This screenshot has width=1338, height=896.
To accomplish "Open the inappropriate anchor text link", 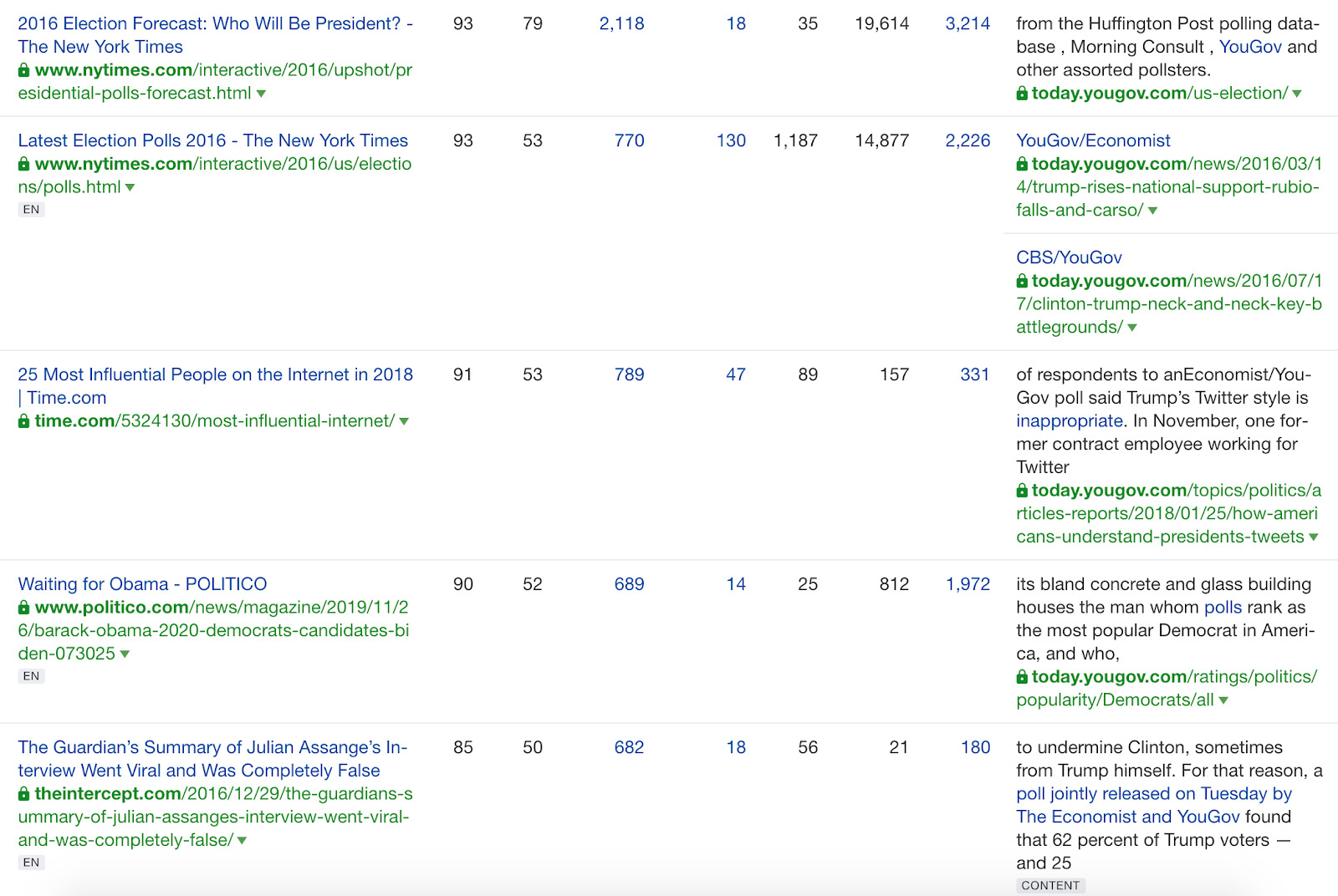I will [1070, 421].
